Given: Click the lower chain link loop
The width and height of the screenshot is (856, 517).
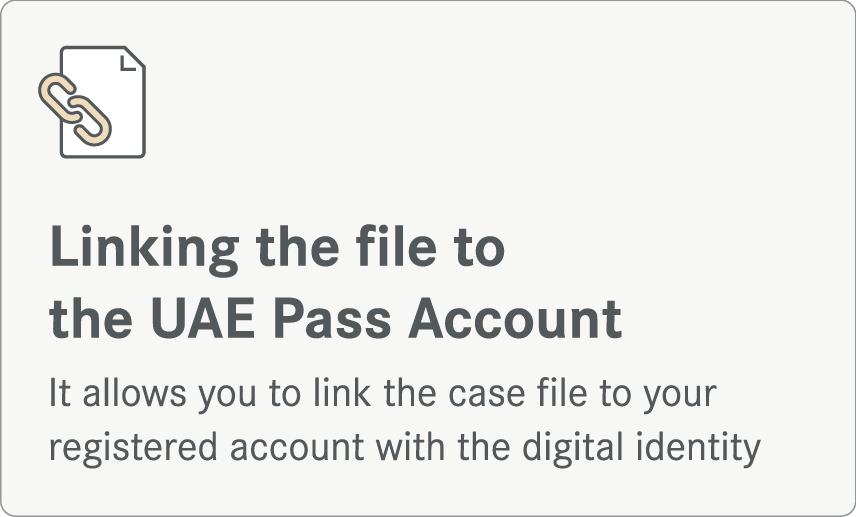Looking at the screenshot, I should coord(90,123).
